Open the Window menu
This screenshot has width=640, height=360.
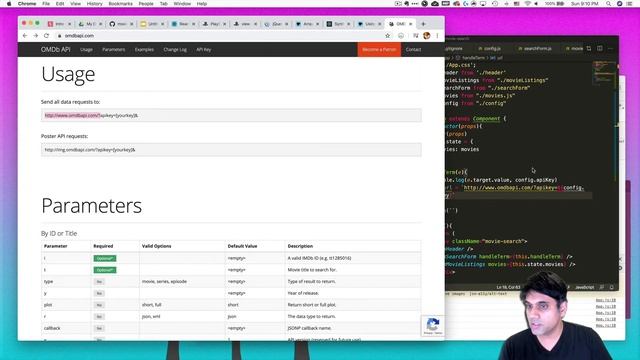tap(182, 4)
